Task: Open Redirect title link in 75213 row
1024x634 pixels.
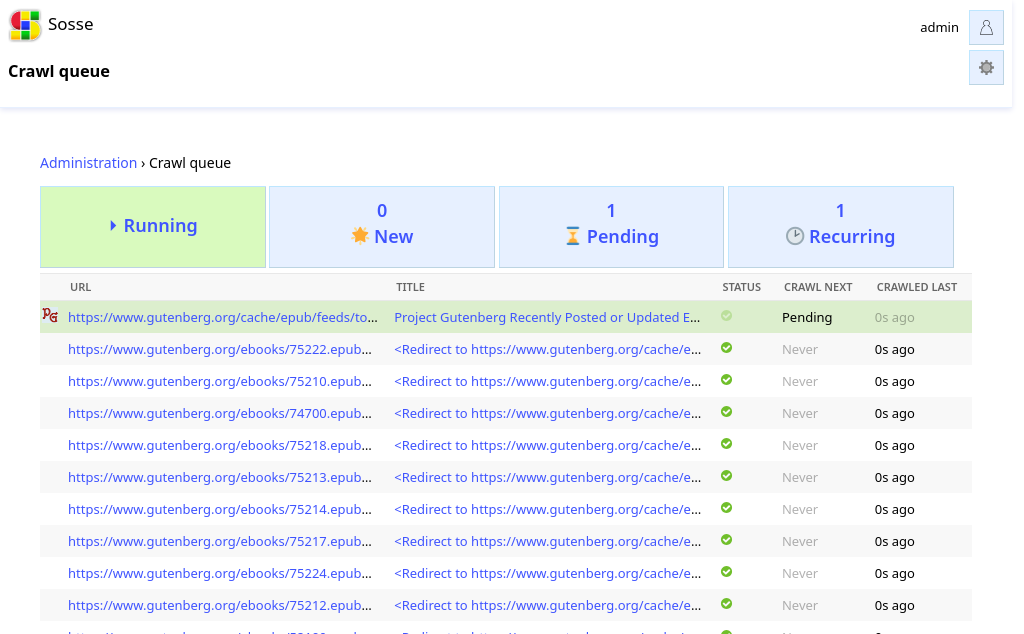Action: point(547,477)
